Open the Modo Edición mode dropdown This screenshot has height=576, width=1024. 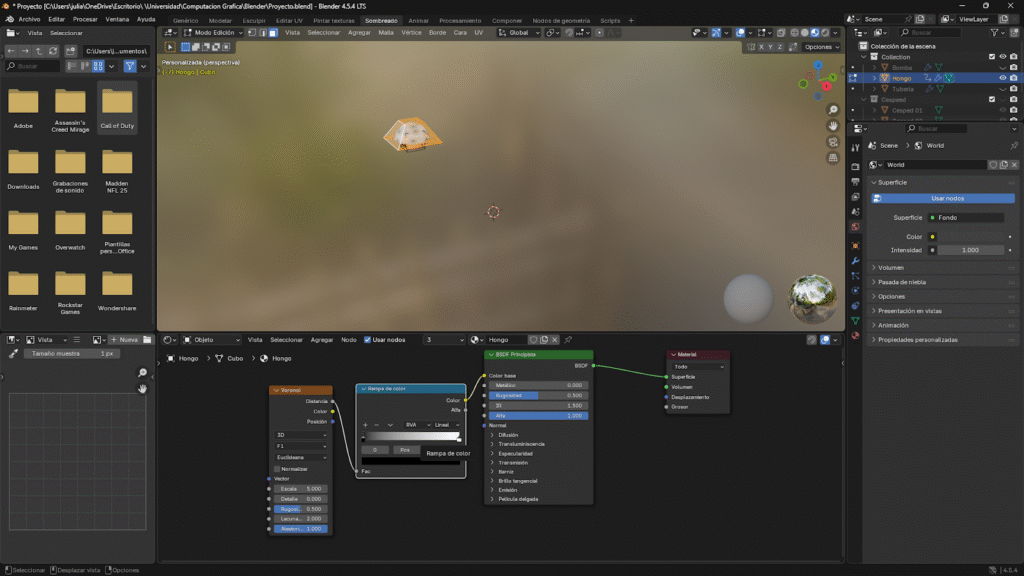click(212, 33)
